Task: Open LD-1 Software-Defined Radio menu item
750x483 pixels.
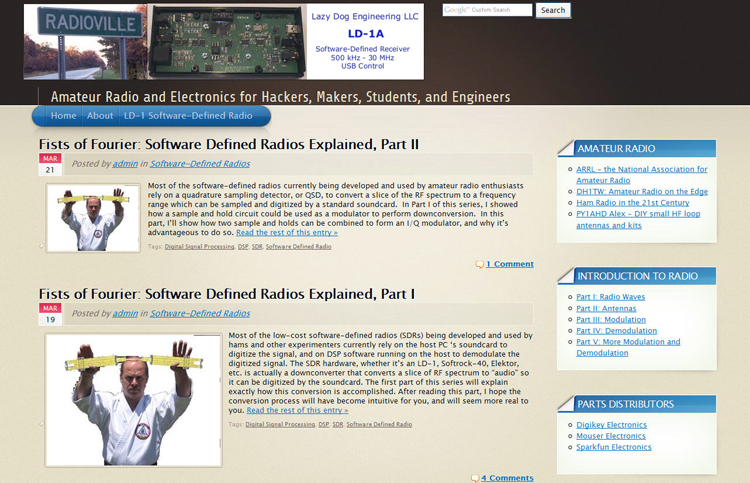Action: (x=195, y=116)
